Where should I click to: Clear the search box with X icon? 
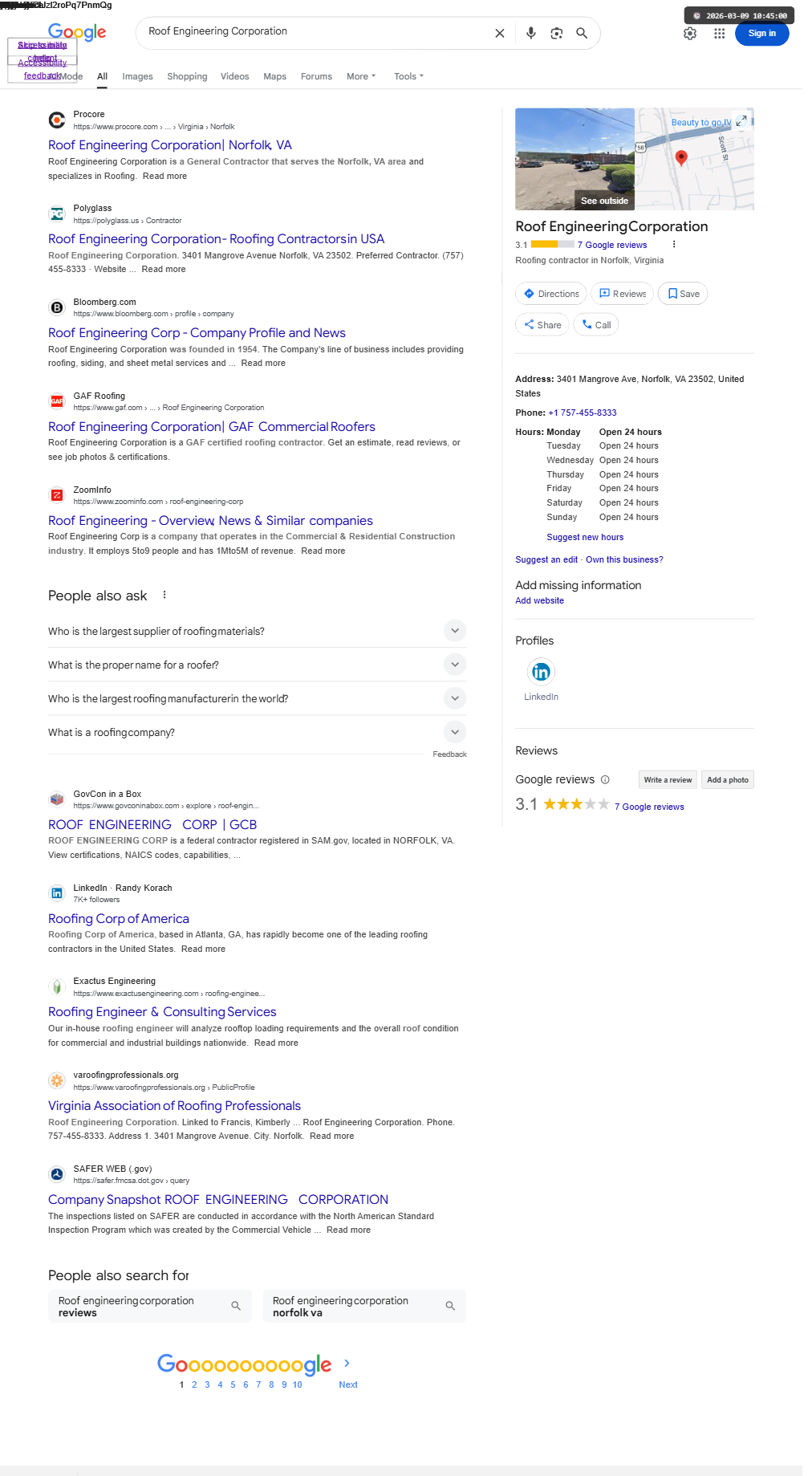[x=499, y=33]
